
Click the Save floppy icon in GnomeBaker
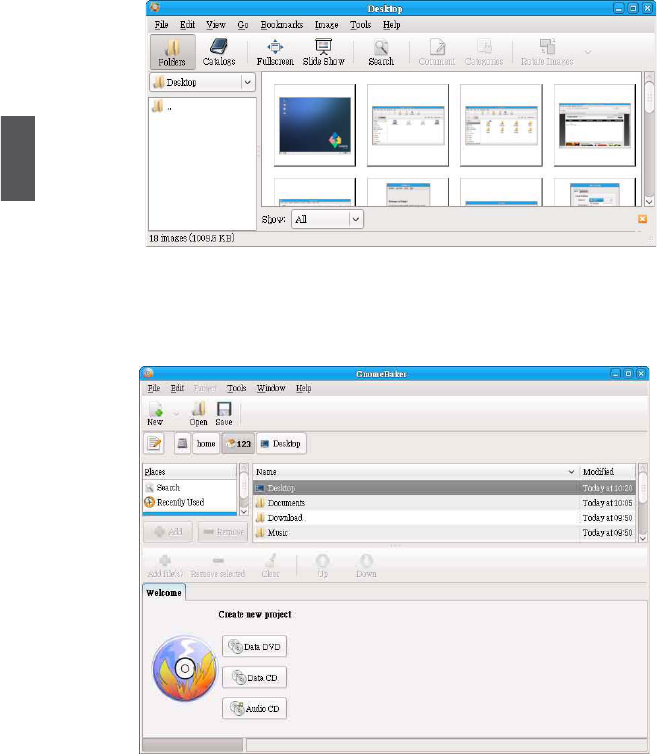click(x=224, y=414)
